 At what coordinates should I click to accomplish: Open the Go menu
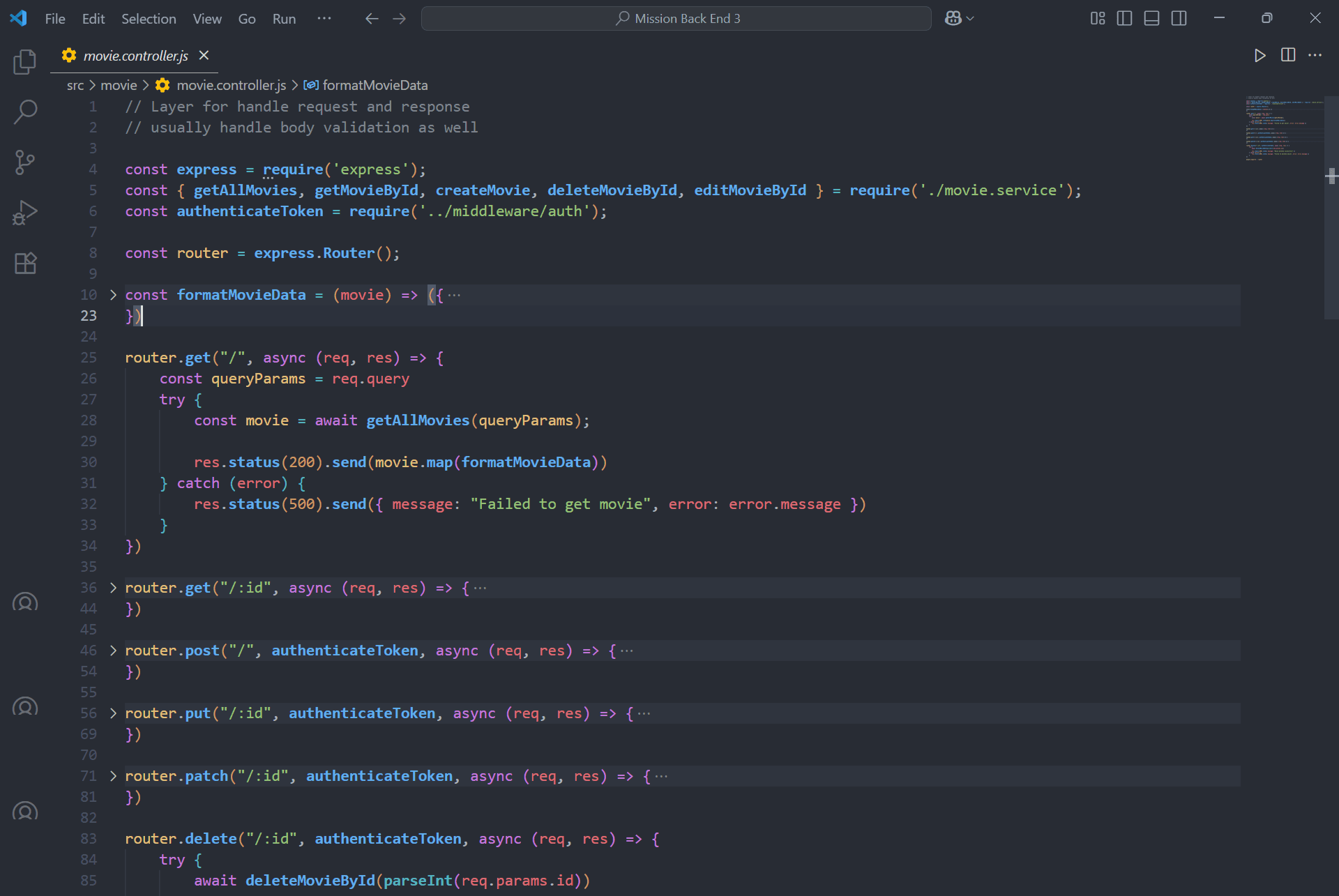click(x=247, y=19)
